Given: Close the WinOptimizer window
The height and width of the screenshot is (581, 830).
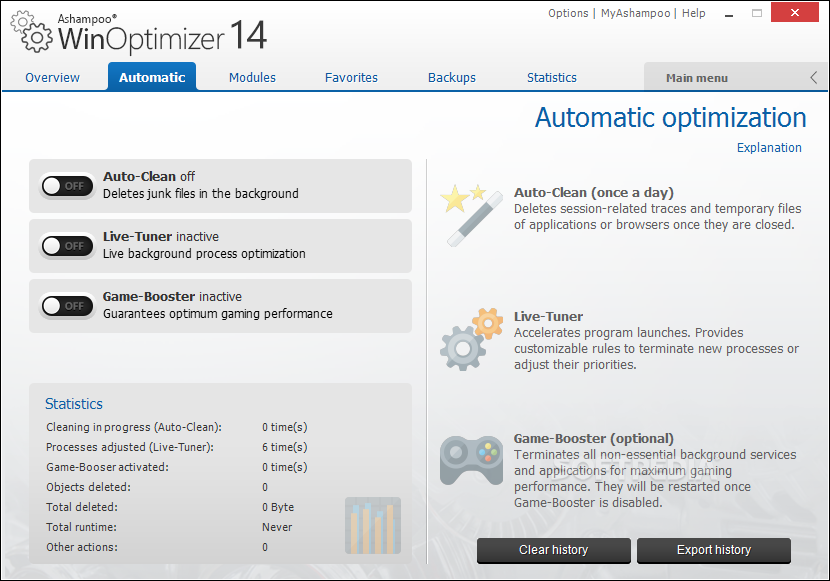Looking at the screenshot, I should click(795, 13).
